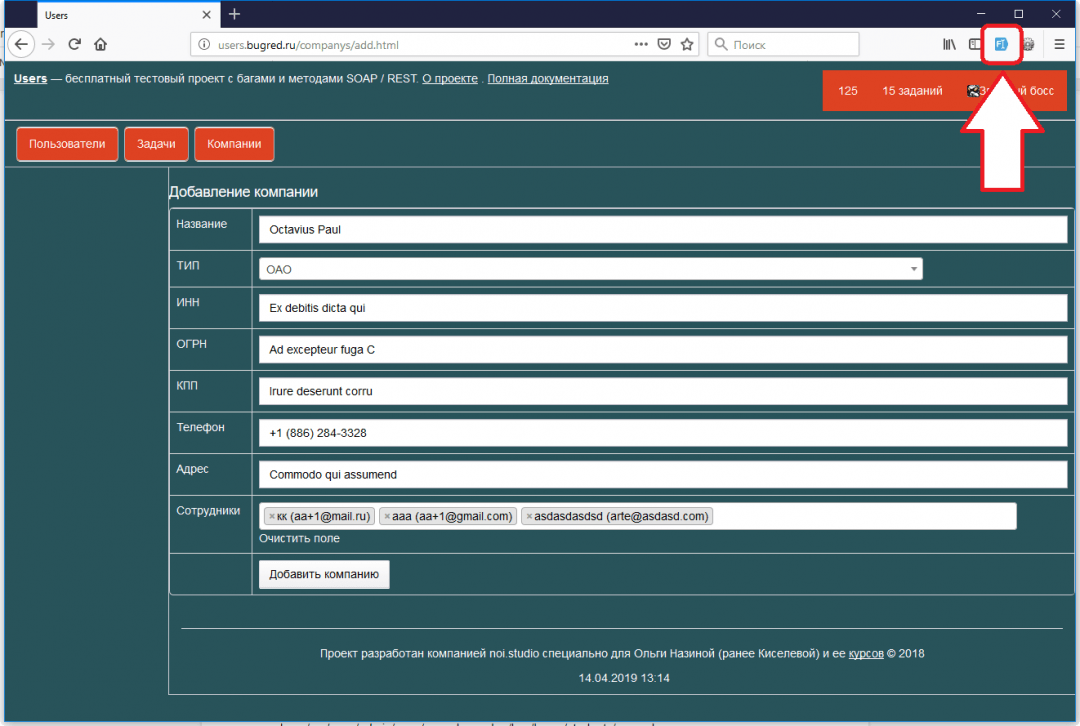Image resolution: width=1080 pixels, height=726 pixels.
Task: Remove employee tag asdasdasdsd (arte@asdasd.com)
Action: (529, 516)
